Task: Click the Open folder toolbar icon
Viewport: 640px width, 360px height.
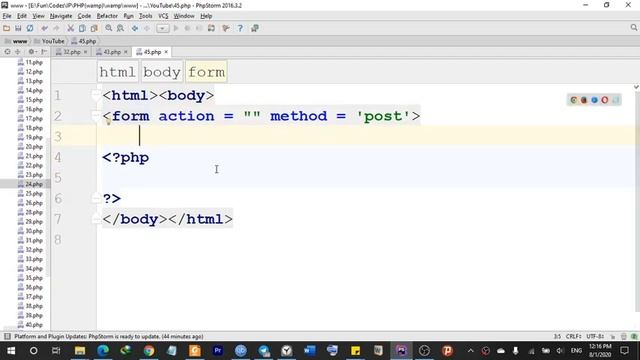Action: coord(7,28)
